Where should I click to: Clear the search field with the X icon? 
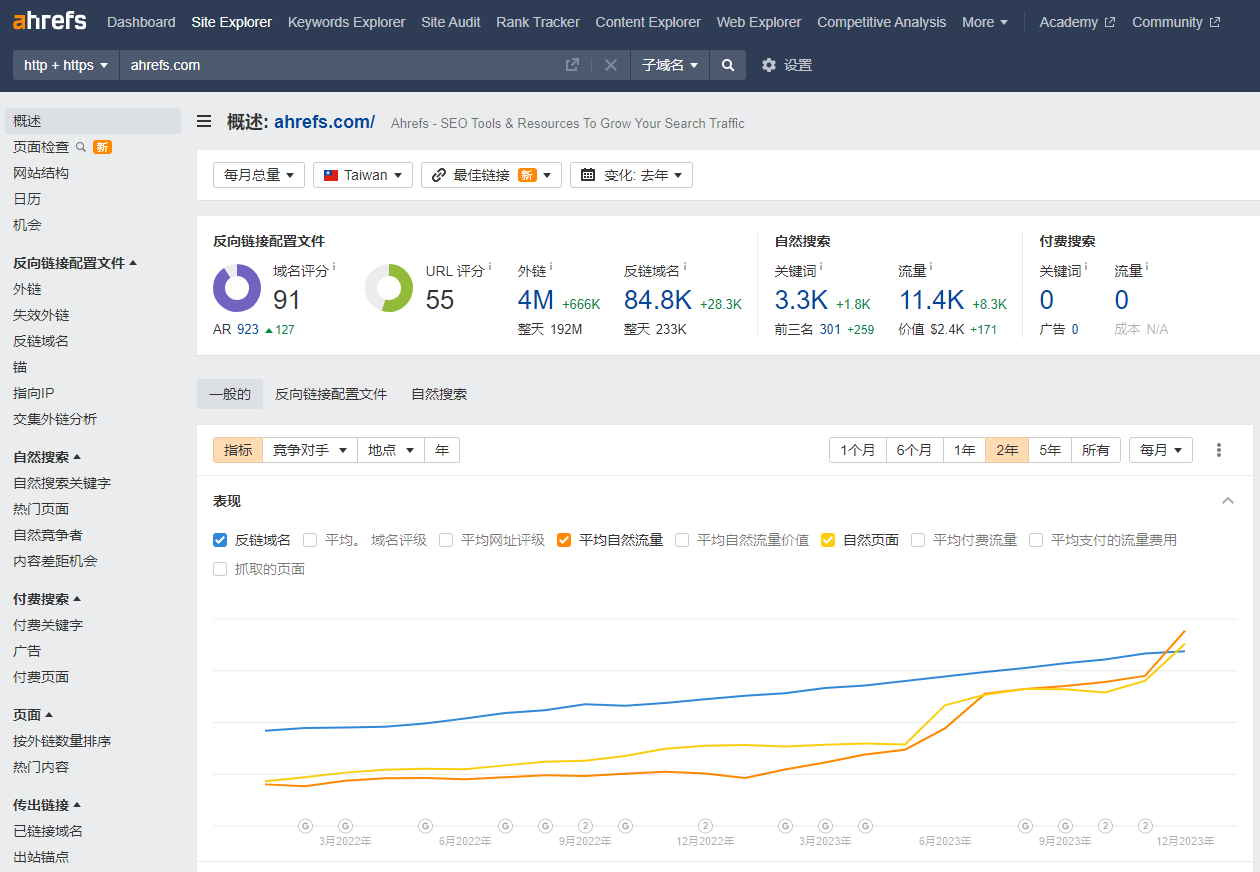(x=610, y=64)
